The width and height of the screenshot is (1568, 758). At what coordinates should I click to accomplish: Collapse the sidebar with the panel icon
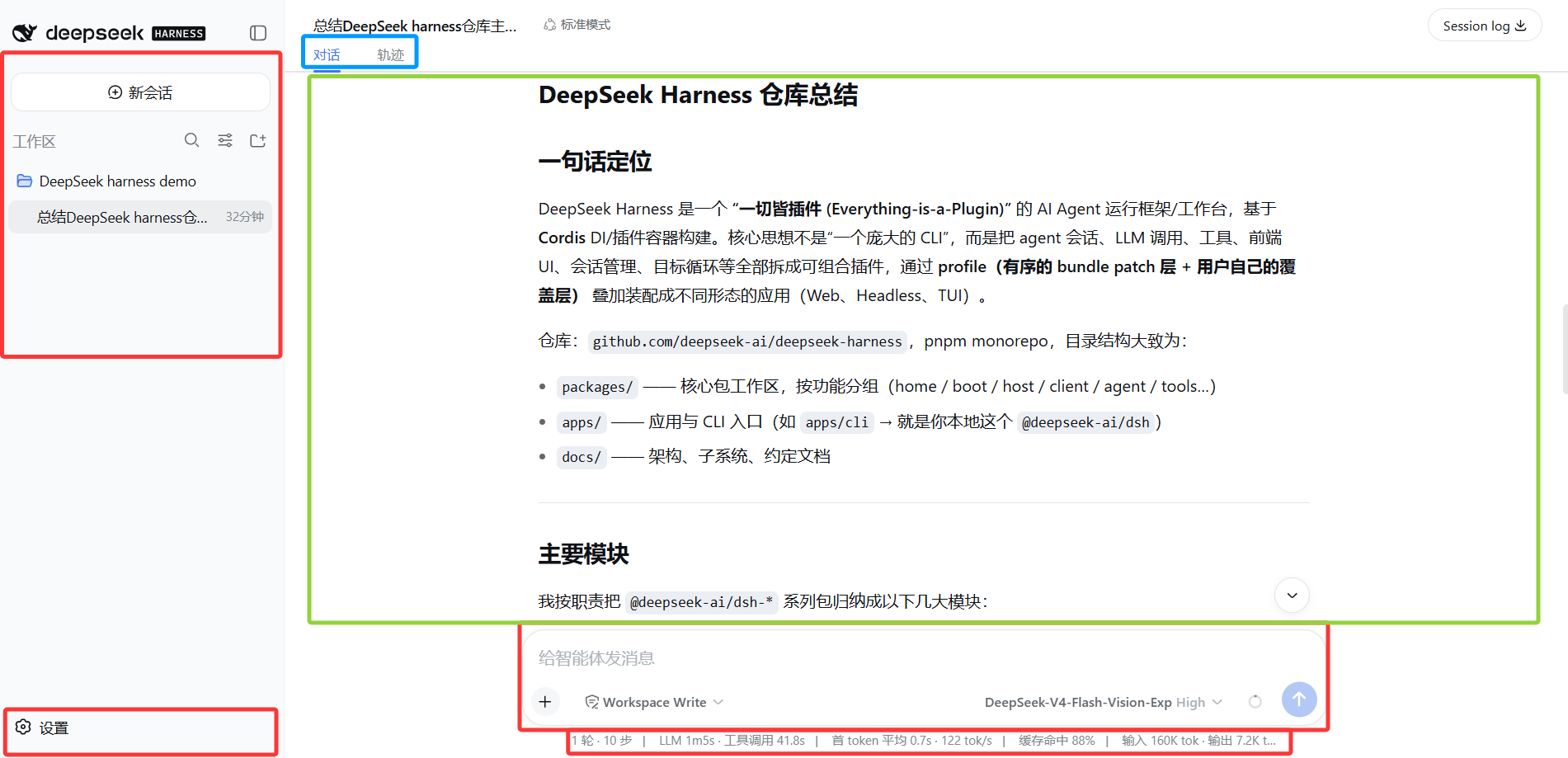tap(258, 33)
